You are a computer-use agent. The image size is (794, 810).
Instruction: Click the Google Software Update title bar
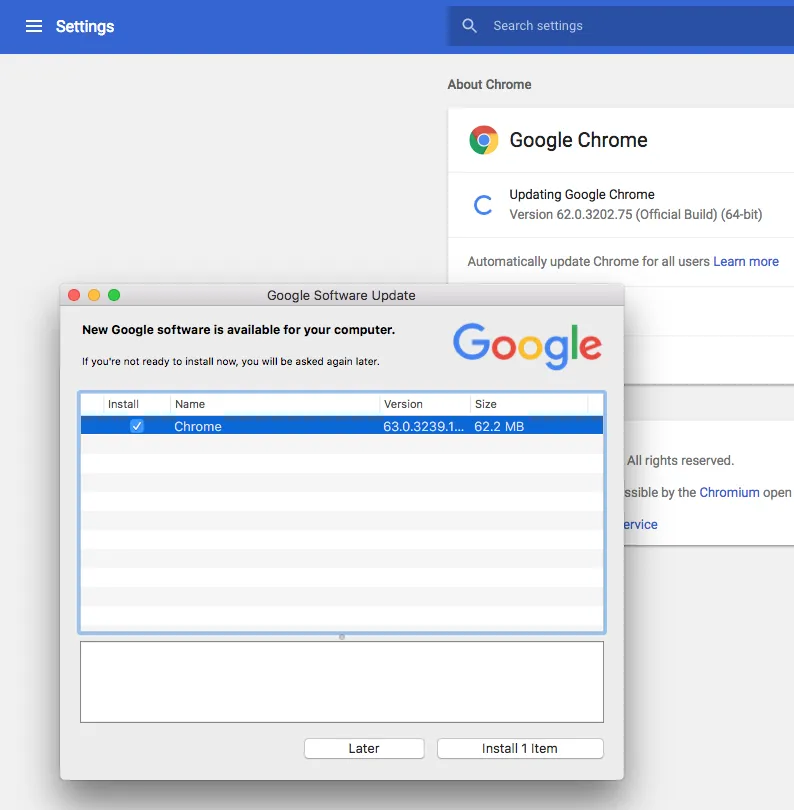coord(341,295)
